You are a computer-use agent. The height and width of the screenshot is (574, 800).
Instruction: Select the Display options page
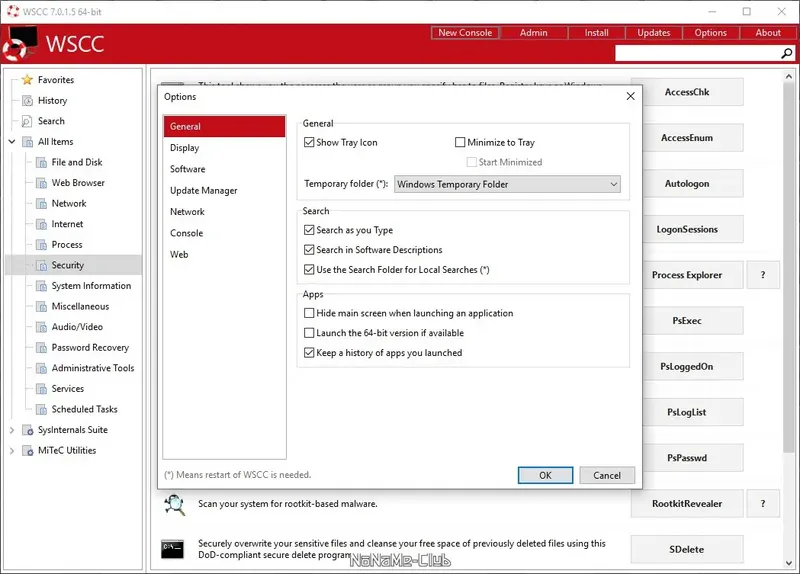pyautogui.click(x=224, y=148)
